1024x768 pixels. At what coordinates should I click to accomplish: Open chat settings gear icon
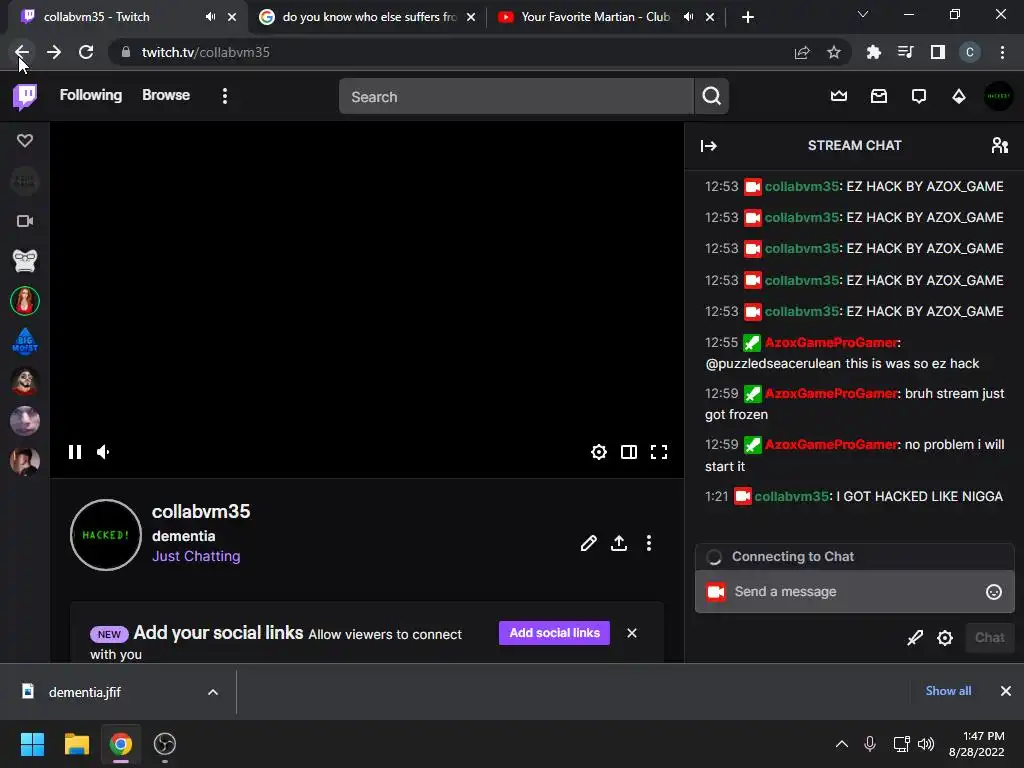pos(945,637)
